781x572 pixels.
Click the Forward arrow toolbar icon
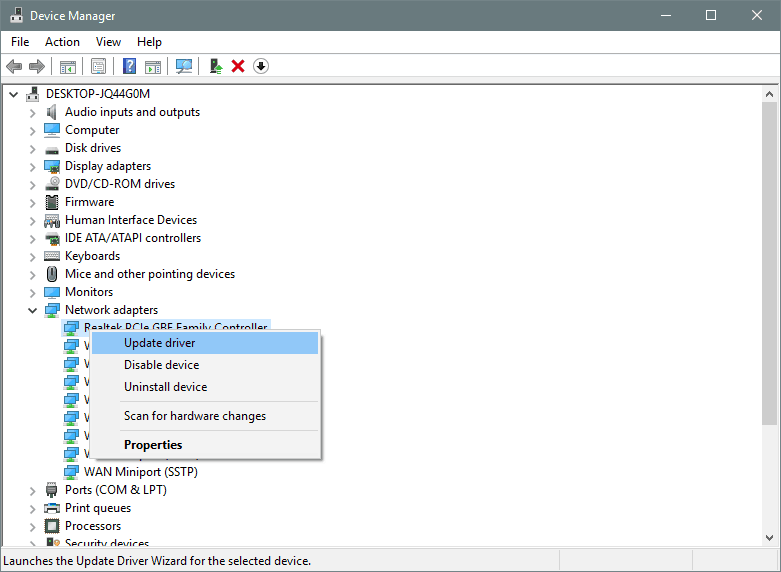[x=37, y=66]
